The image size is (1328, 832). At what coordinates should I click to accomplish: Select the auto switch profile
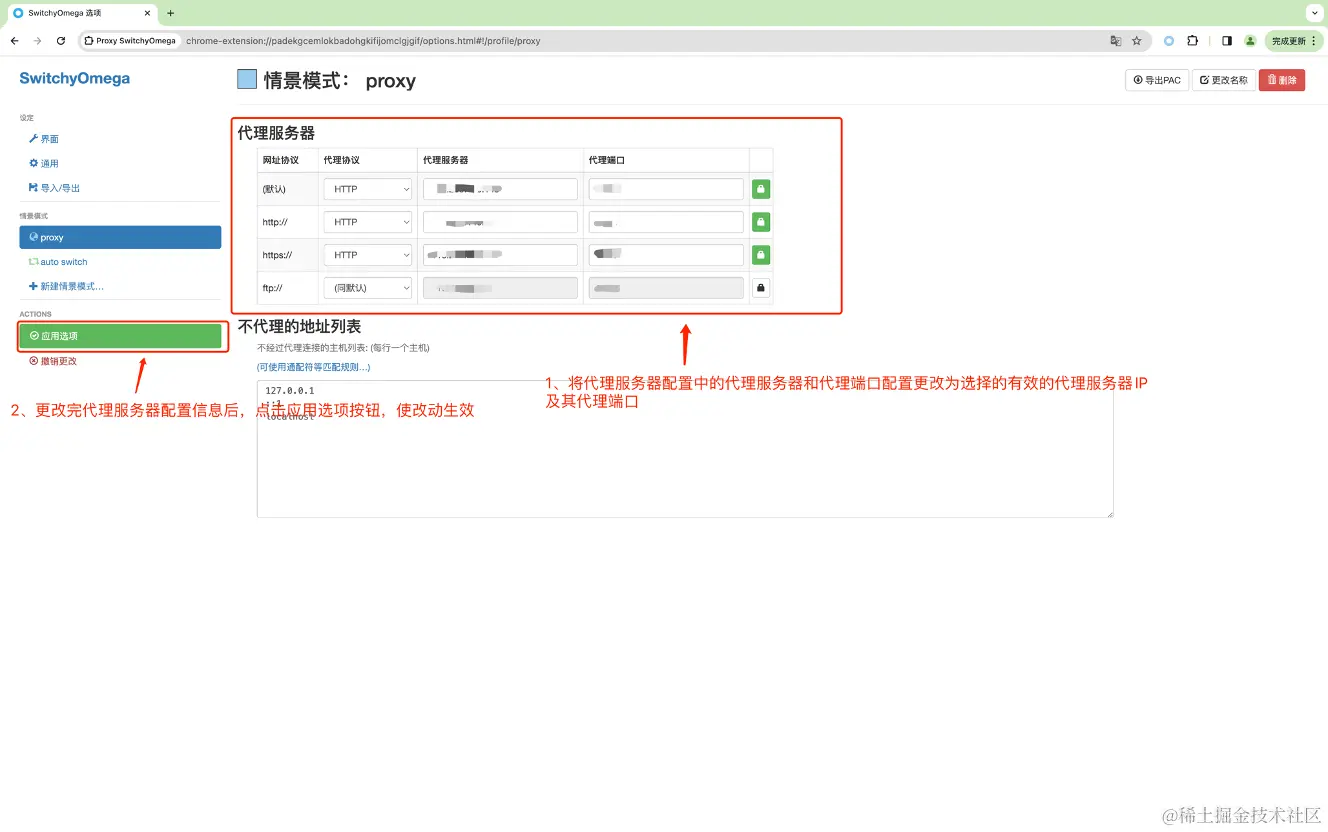(58, 262)
